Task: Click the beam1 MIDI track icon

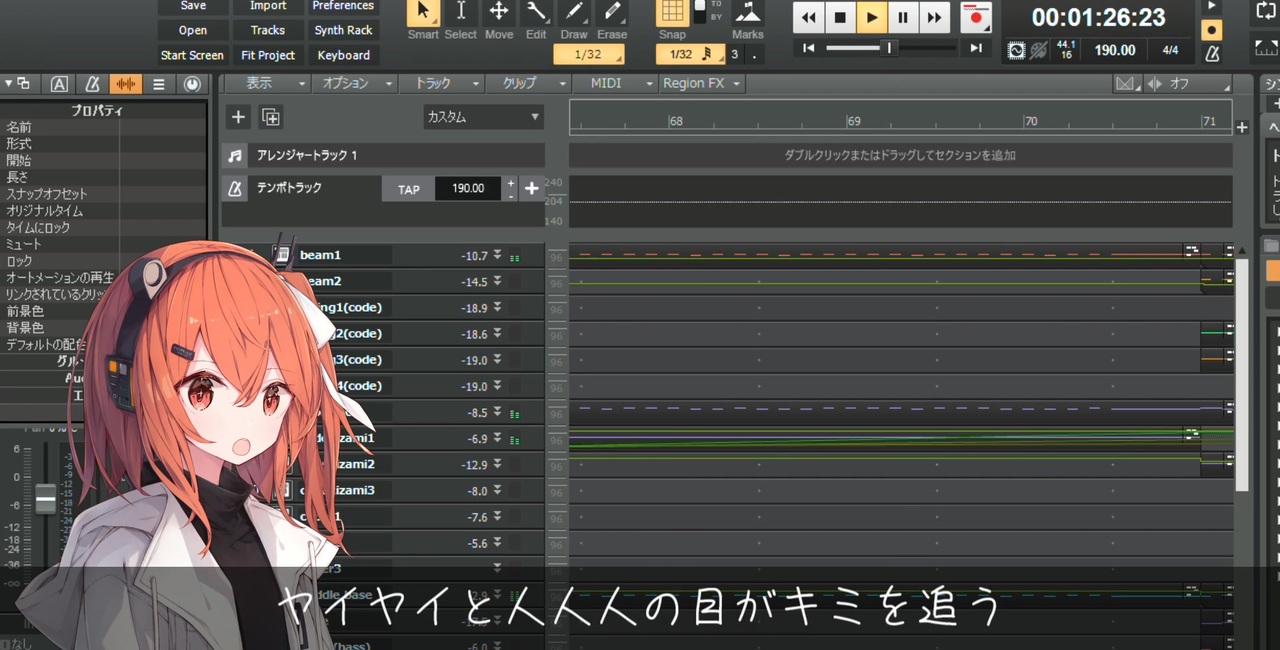Action: (x=283, y=255)
